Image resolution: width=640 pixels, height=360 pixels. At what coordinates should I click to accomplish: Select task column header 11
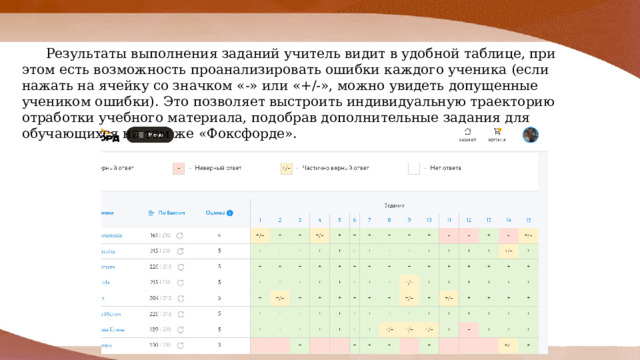point(449,220)
